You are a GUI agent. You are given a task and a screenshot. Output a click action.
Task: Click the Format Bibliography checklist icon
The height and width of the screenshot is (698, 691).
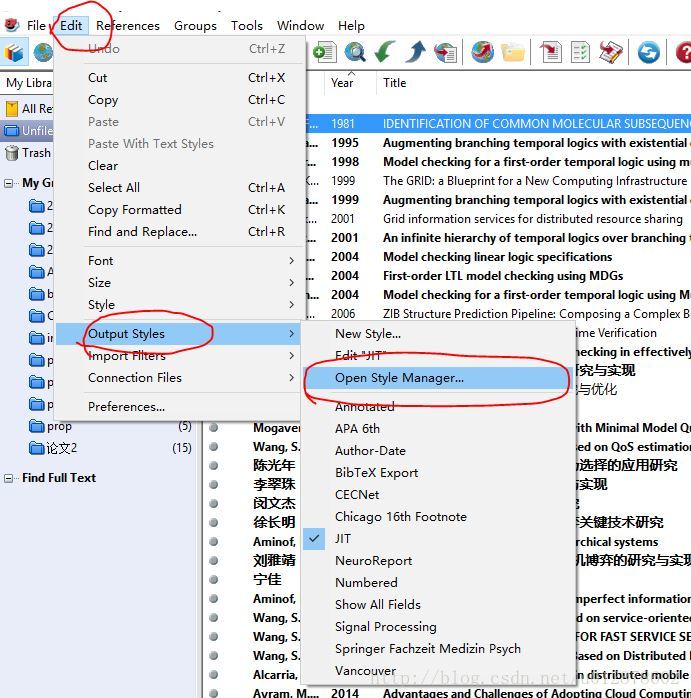pyautogui.click(x=580, y=52)
